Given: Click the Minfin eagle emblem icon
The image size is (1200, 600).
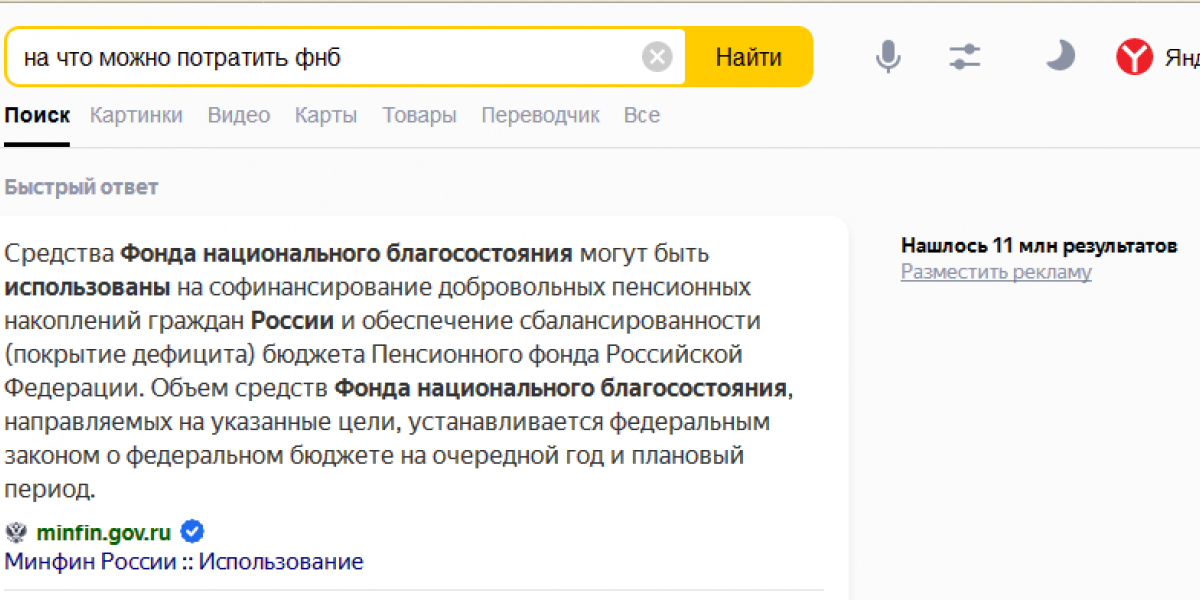Looking at the screenshot, I should click(14, 531).
